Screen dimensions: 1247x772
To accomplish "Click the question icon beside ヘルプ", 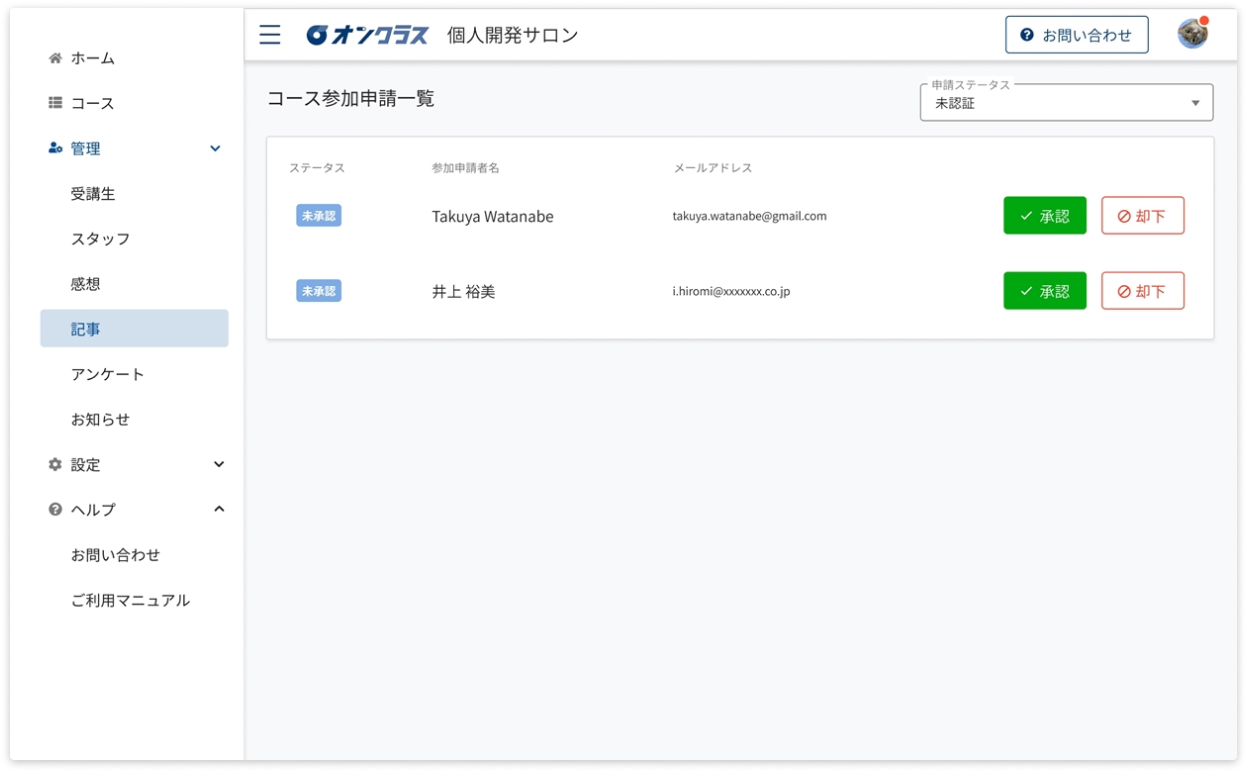I will (55, 509).
